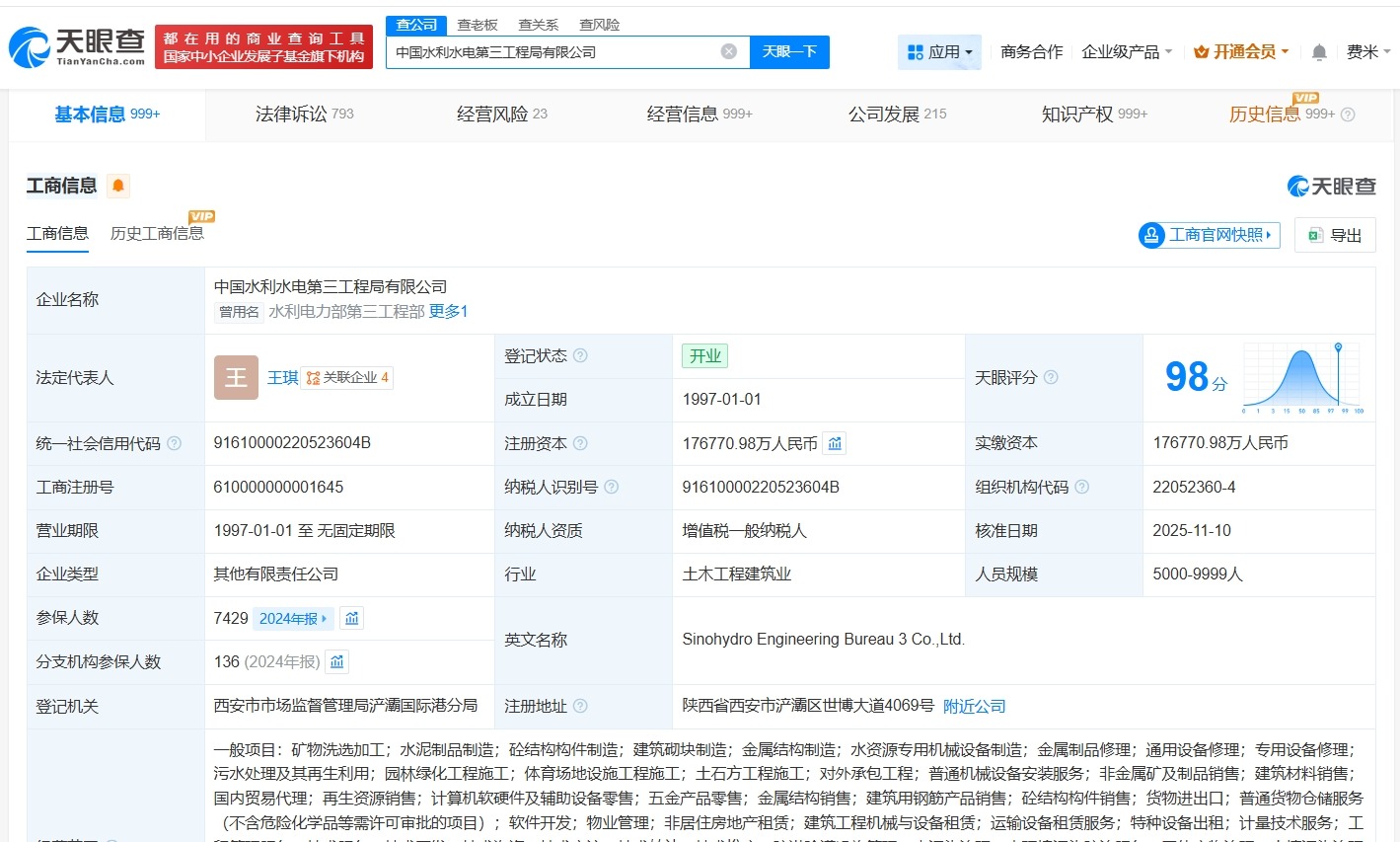Clear the search box with the X icon

[728, 51]
